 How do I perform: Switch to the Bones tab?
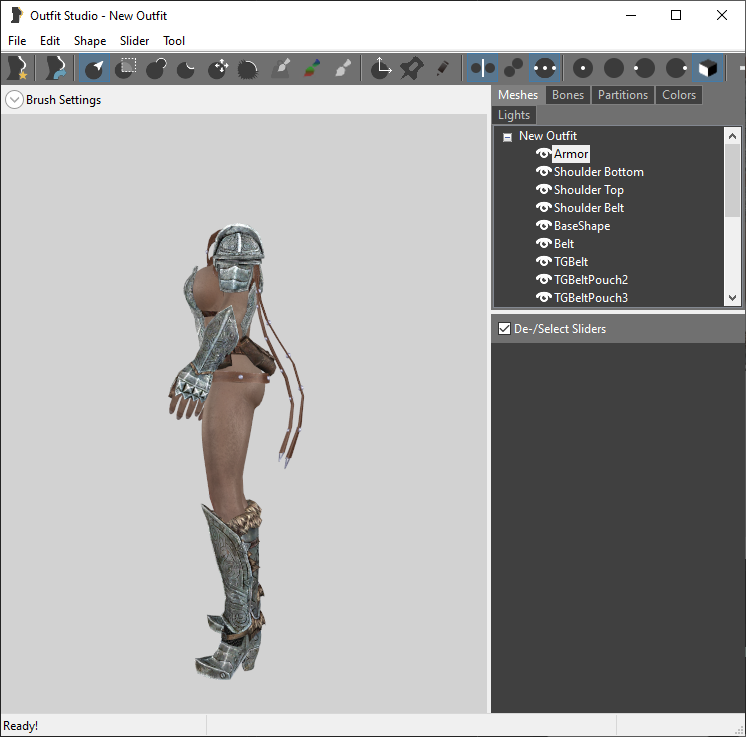568,95
